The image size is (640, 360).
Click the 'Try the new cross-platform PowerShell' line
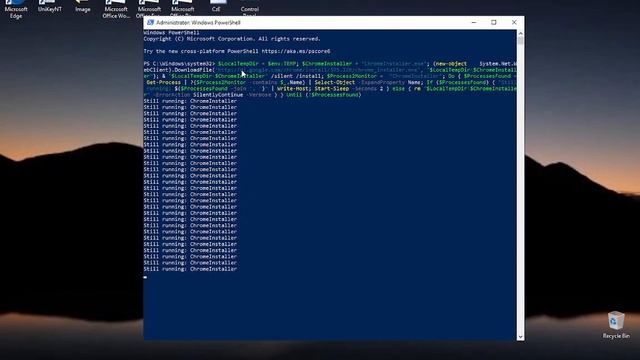(x=237, y=51)
